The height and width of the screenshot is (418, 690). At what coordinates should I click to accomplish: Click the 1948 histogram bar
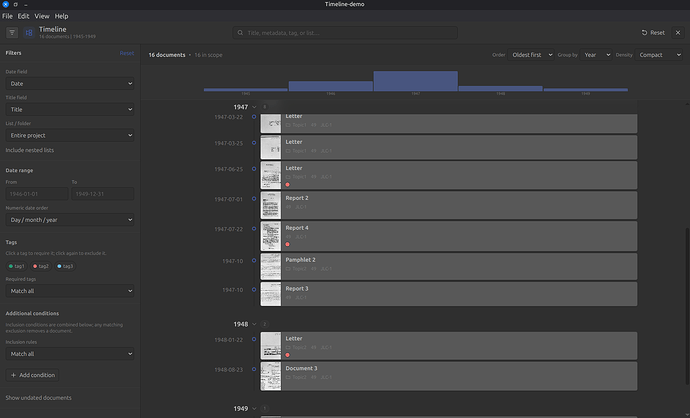(x=500, y=89)
